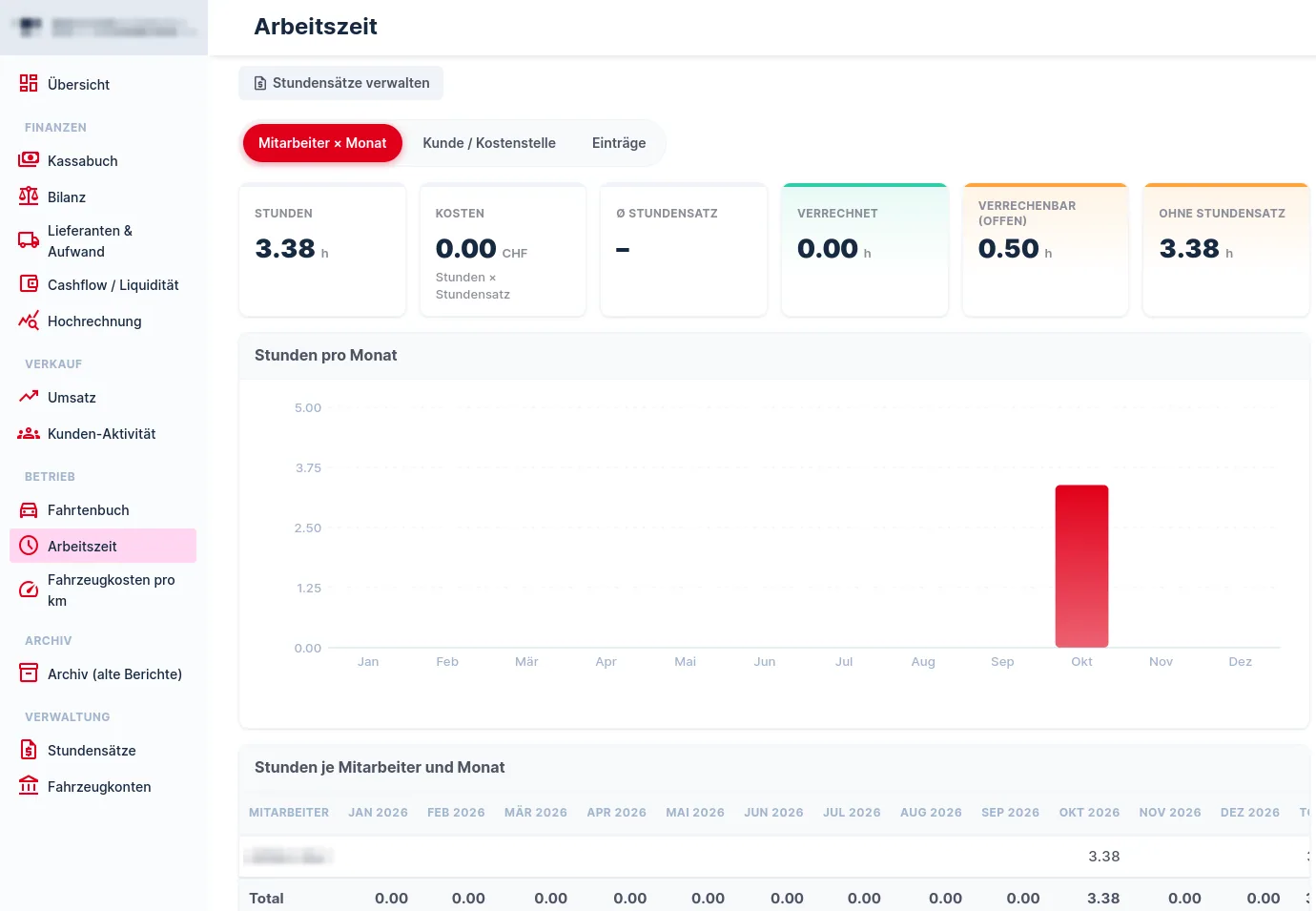This screenshot has width=1316, height=911.
Task: Click the Stunden pro Monat heading
Action: [325, 355]
